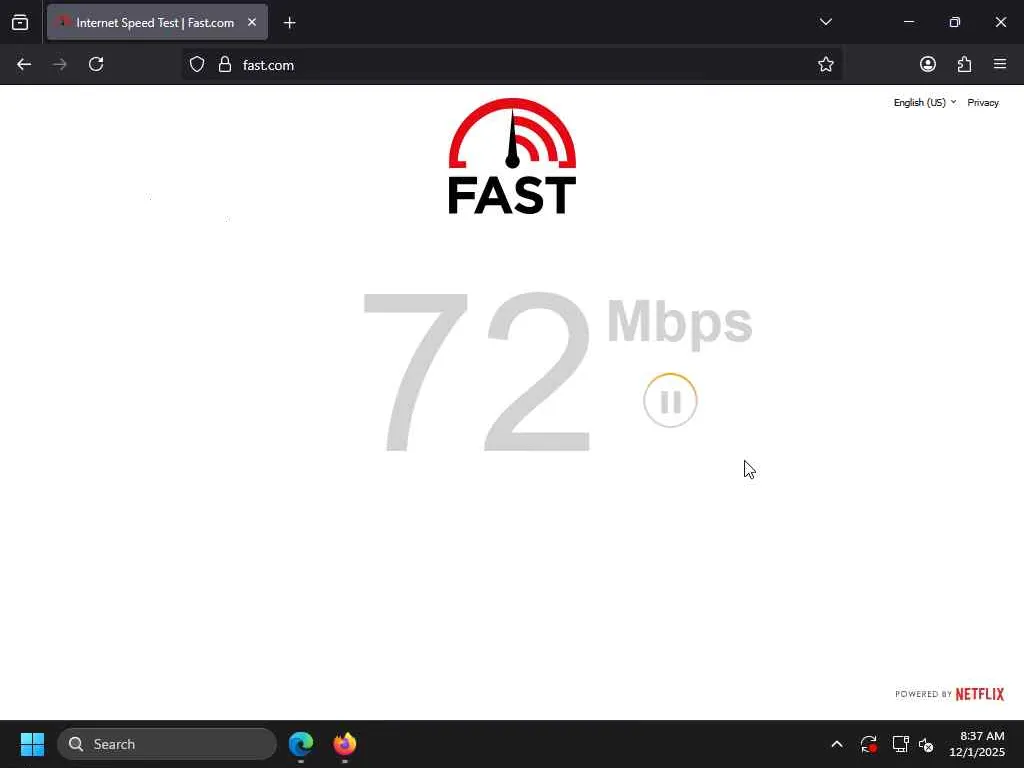1024x768 pixels.
Task: Open Microsoft Edge from the taskbar
Action: (301, 744)
